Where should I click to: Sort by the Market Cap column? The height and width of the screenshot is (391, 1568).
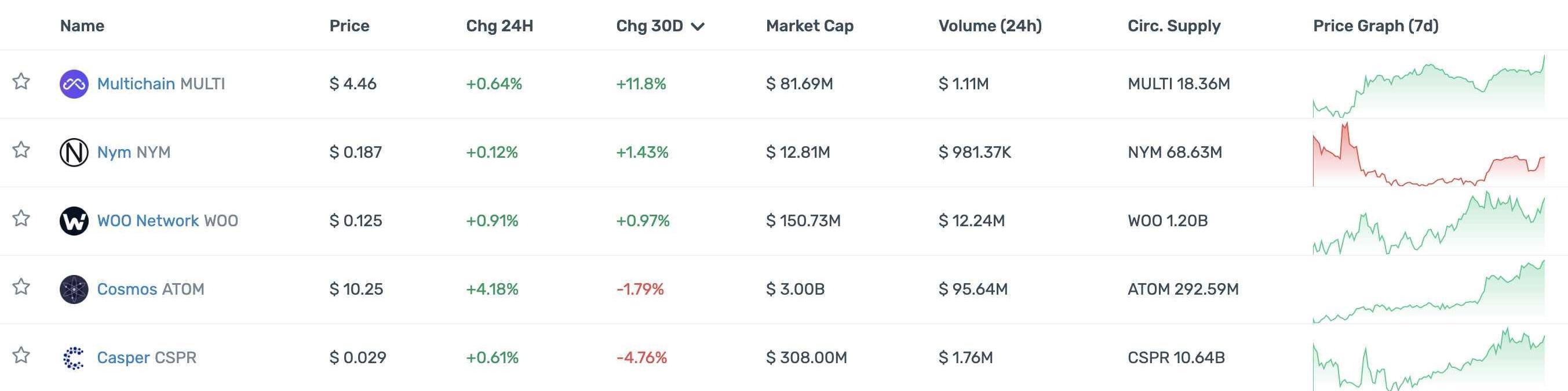[x=809, y=26]
